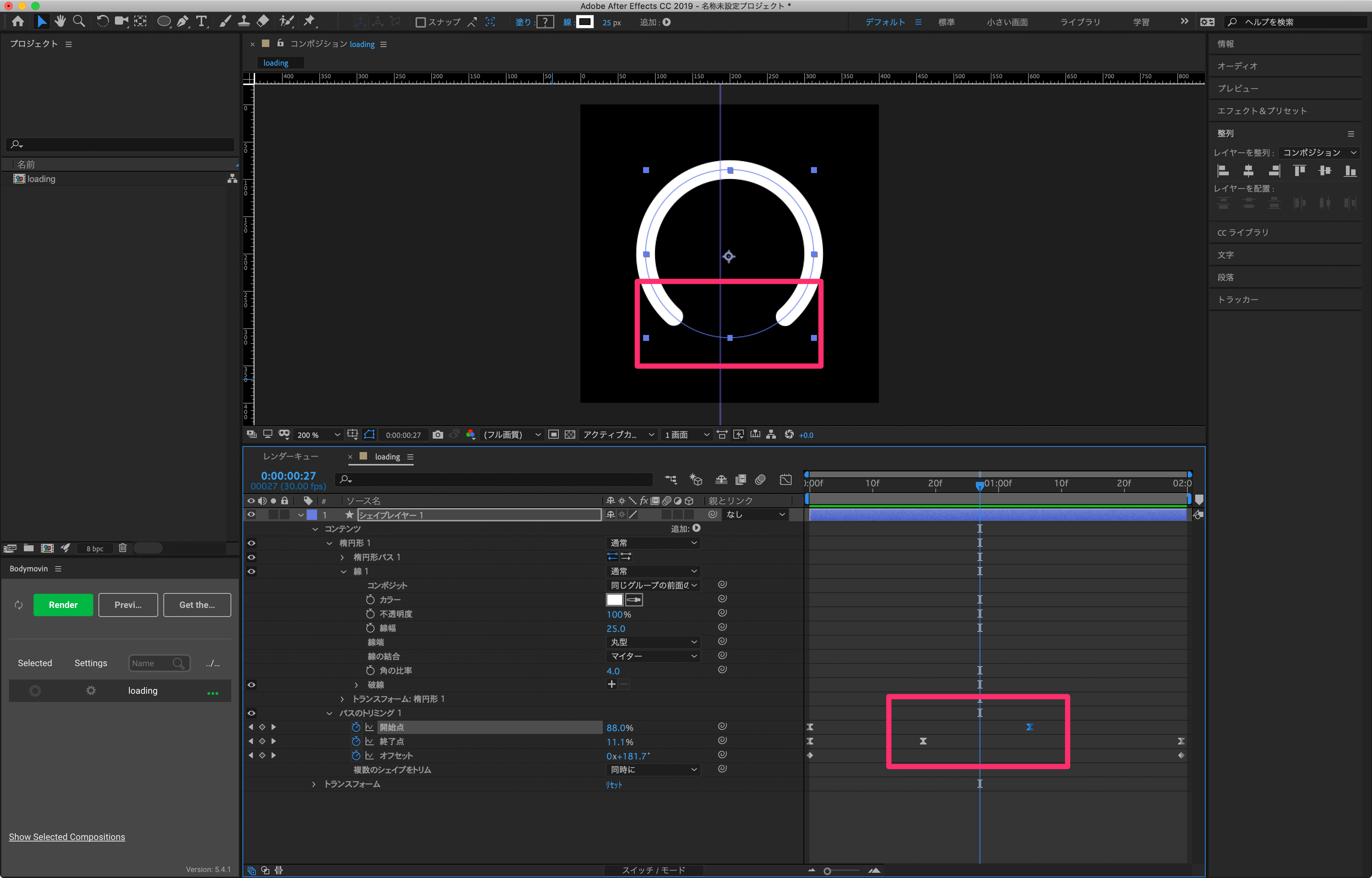This screenshot has height=878, width=1372.
Task: Enable motion blur icon in the timeline
Action: 760,480
